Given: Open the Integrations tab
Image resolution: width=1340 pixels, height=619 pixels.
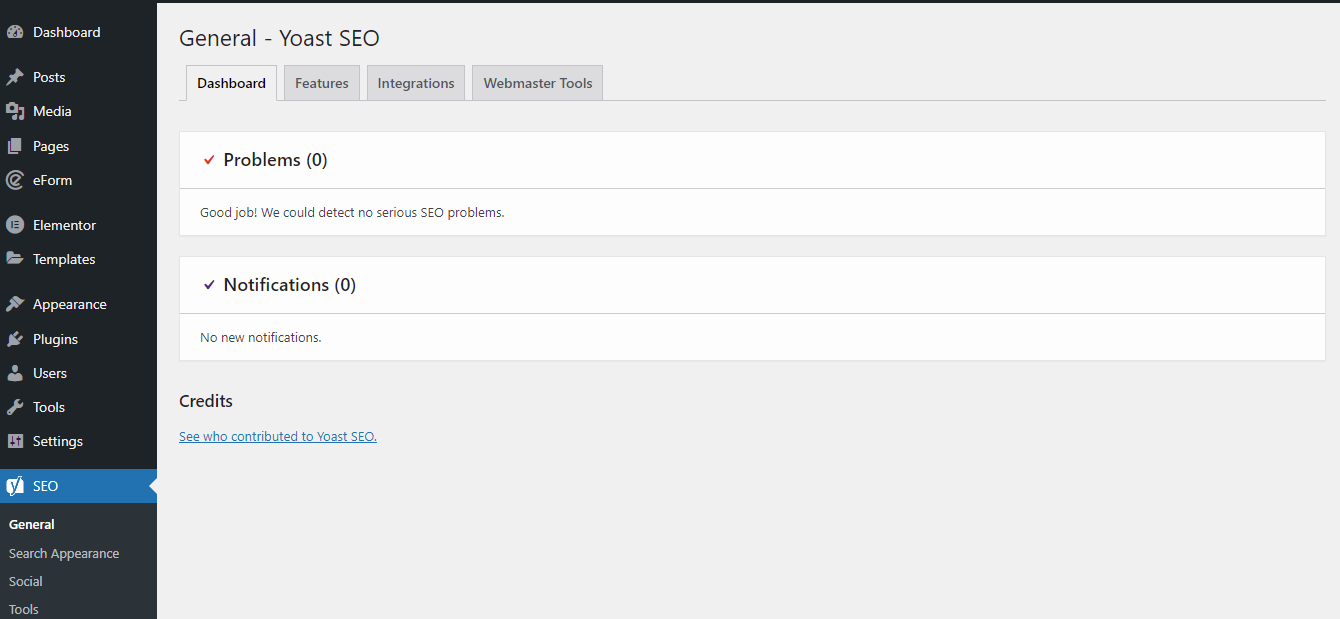Looking at the screenshot, I should pyautogui.click(x=416, y=83).
